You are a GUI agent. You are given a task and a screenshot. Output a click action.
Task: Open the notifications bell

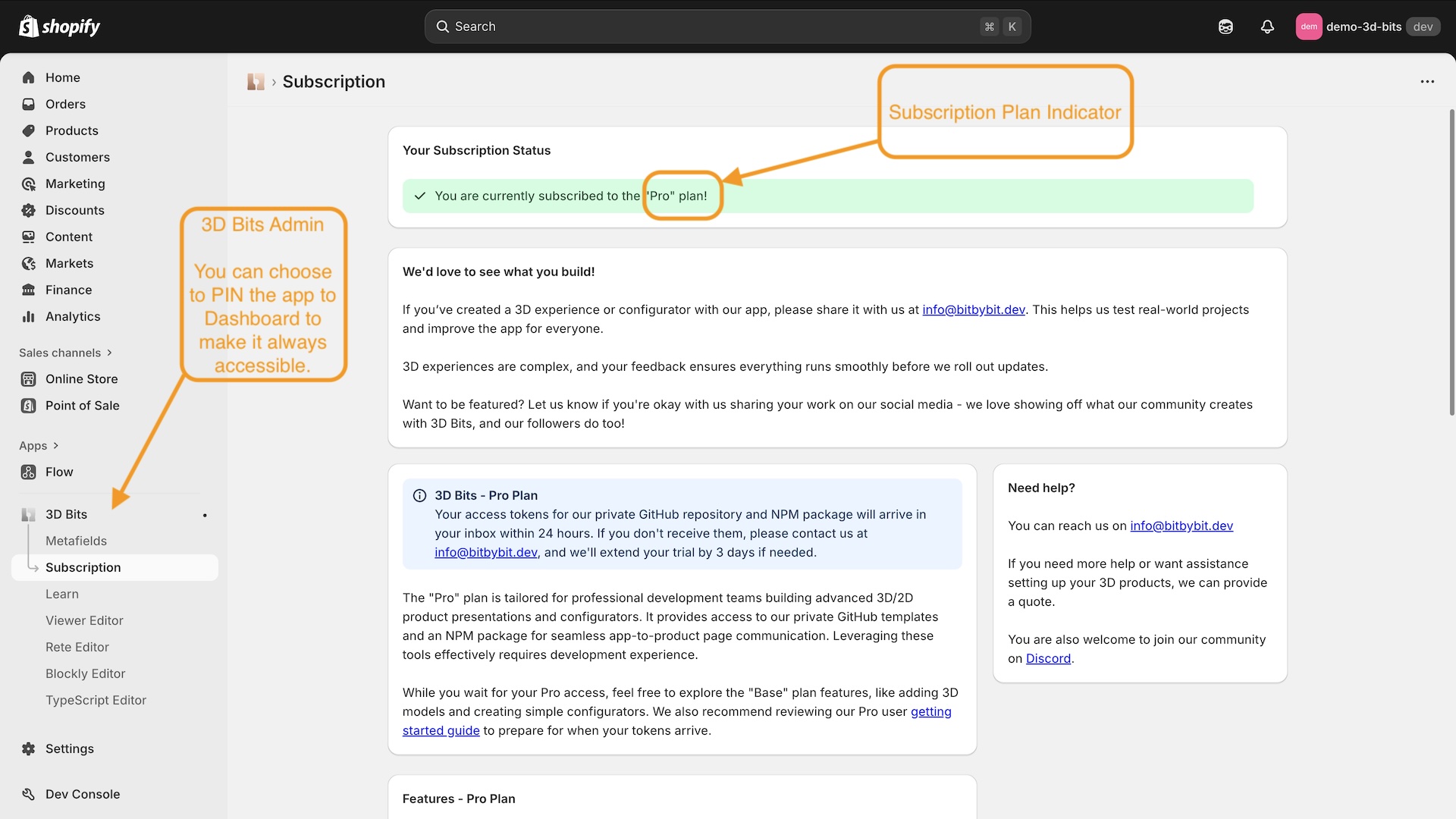(1267, 27)
